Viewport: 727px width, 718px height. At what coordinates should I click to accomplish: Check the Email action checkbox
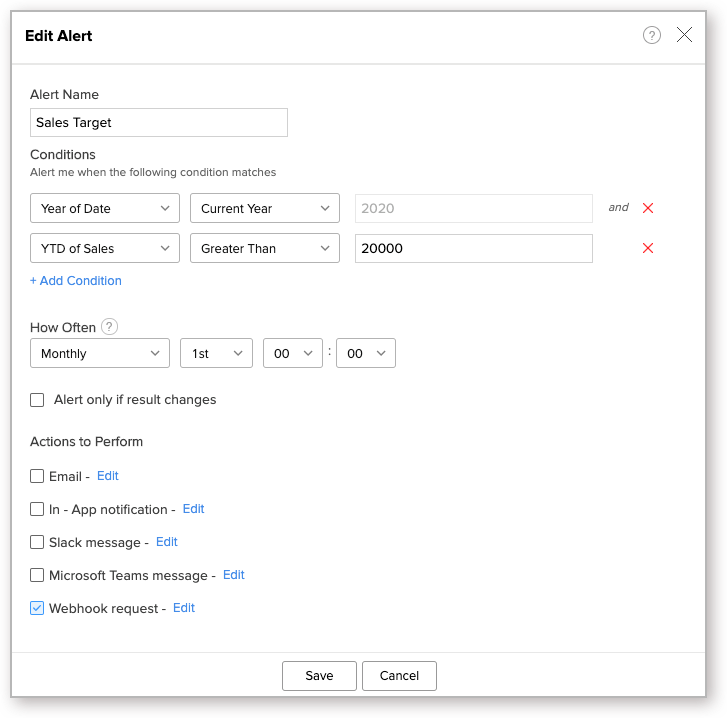(37, 477)
